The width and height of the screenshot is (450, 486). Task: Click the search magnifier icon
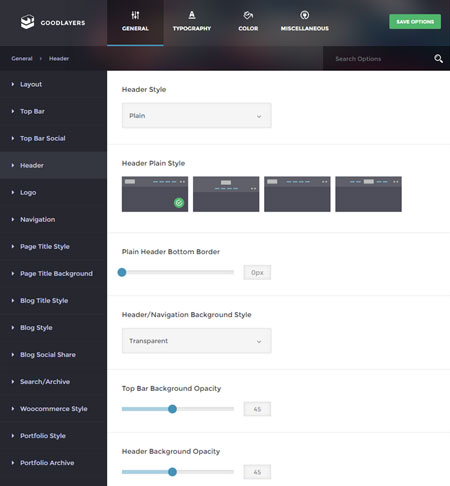438,59
